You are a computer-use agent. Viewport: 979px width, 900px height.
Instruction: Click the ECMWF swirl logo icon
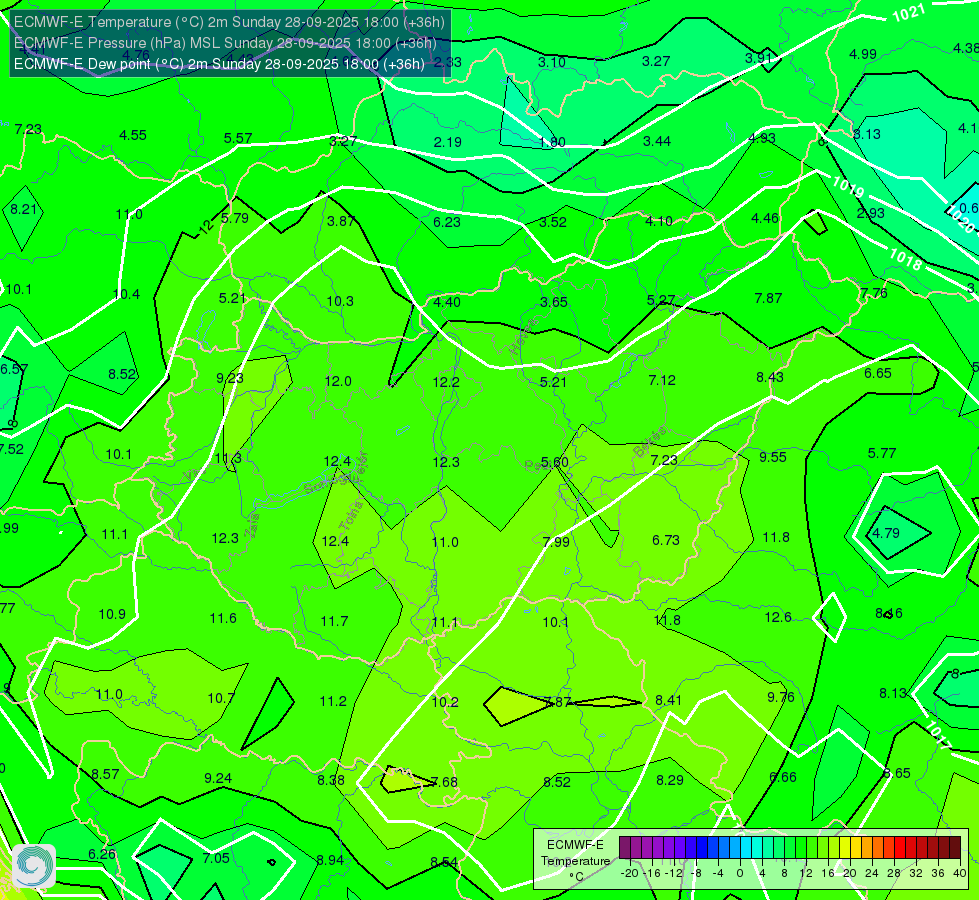pos(34,866)
